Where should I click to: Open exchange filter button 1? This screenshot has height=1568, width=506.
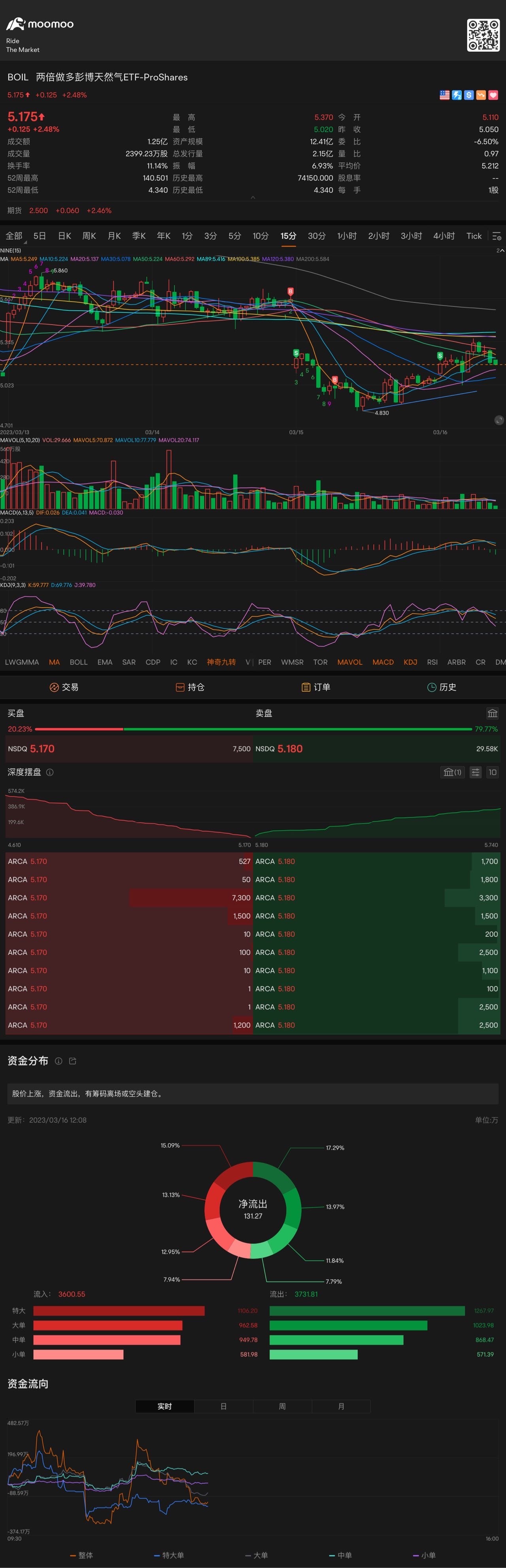pos(452,772)
